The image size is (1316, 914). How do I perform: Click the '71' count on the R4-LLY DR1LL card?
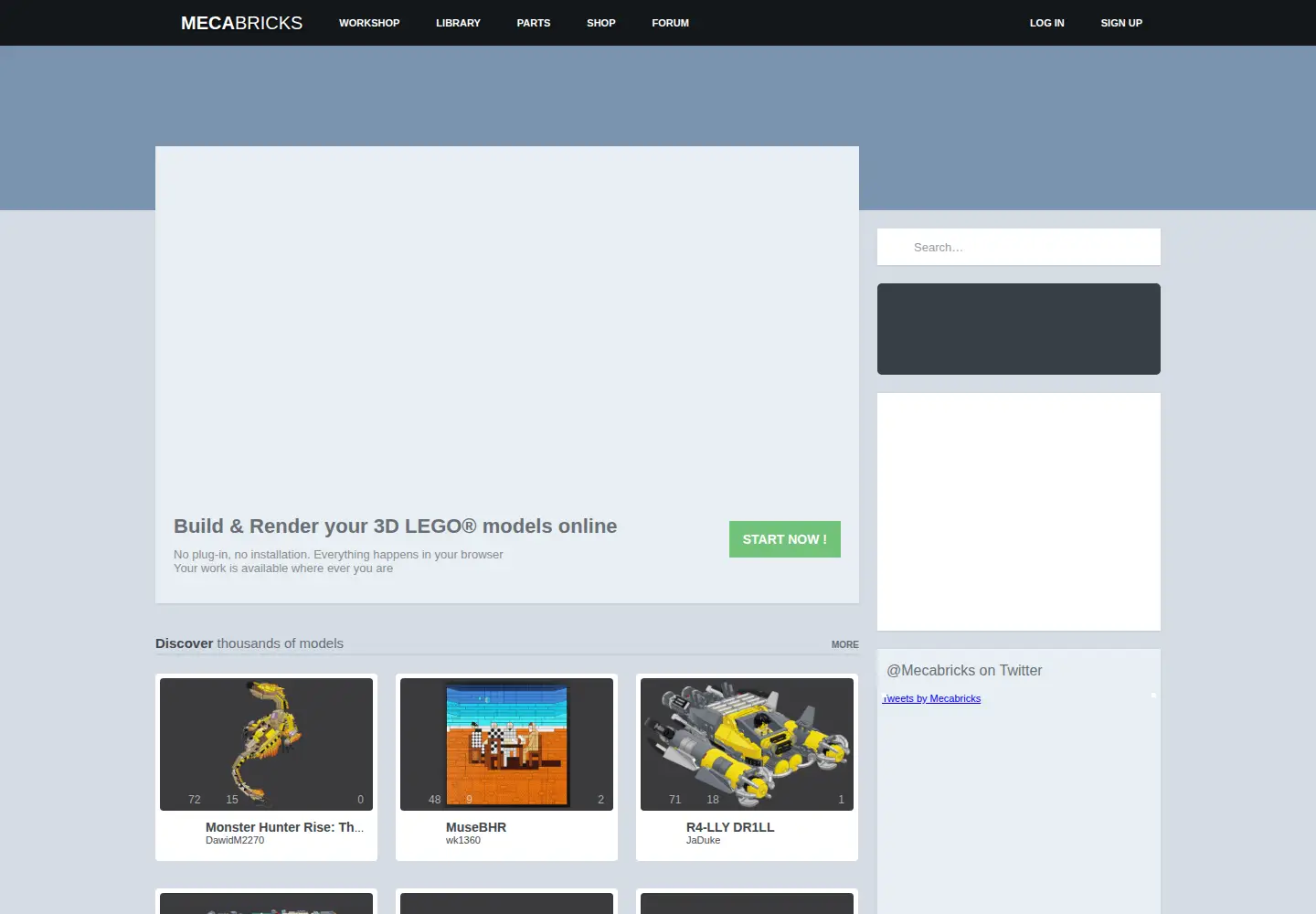coord(675,800)
